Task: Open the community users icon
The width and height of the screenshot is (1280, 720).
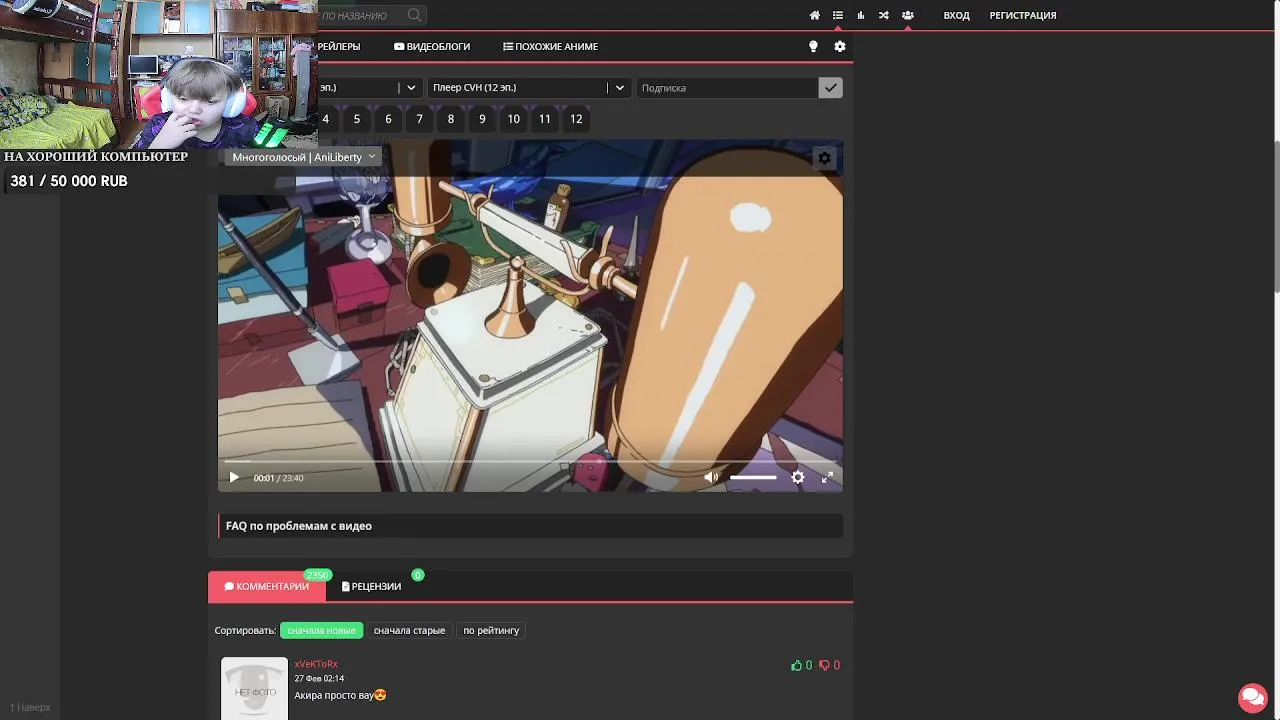Action: 908,15
